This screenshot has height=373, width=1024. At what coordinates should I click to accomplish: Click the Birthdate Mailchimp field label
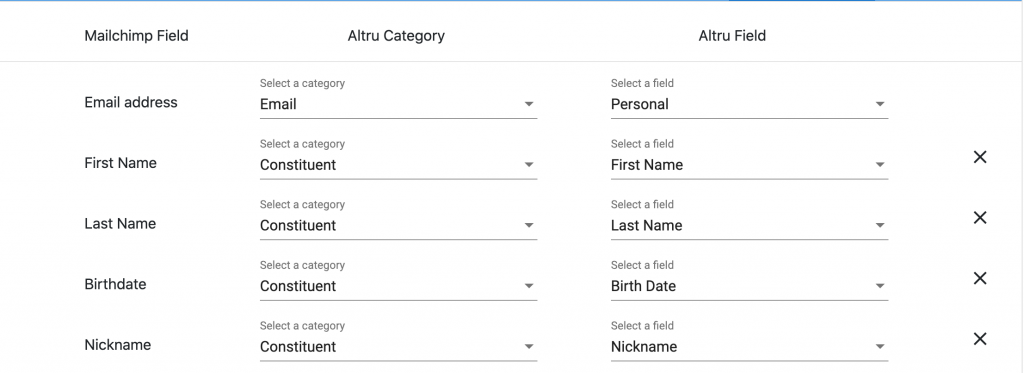click(115, 284)
